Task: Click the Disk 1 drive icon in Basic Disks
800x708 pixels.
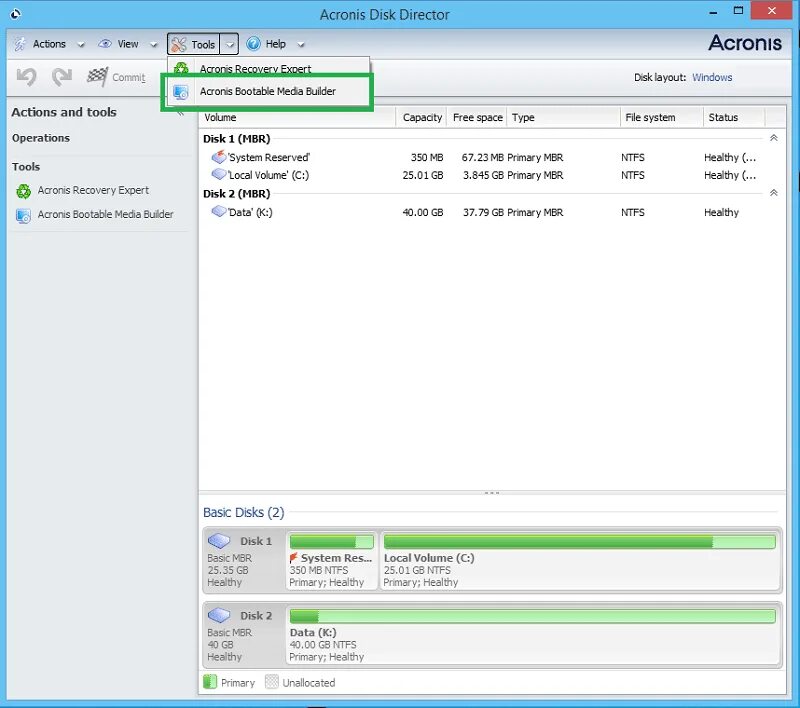Action: coord(219,541)
